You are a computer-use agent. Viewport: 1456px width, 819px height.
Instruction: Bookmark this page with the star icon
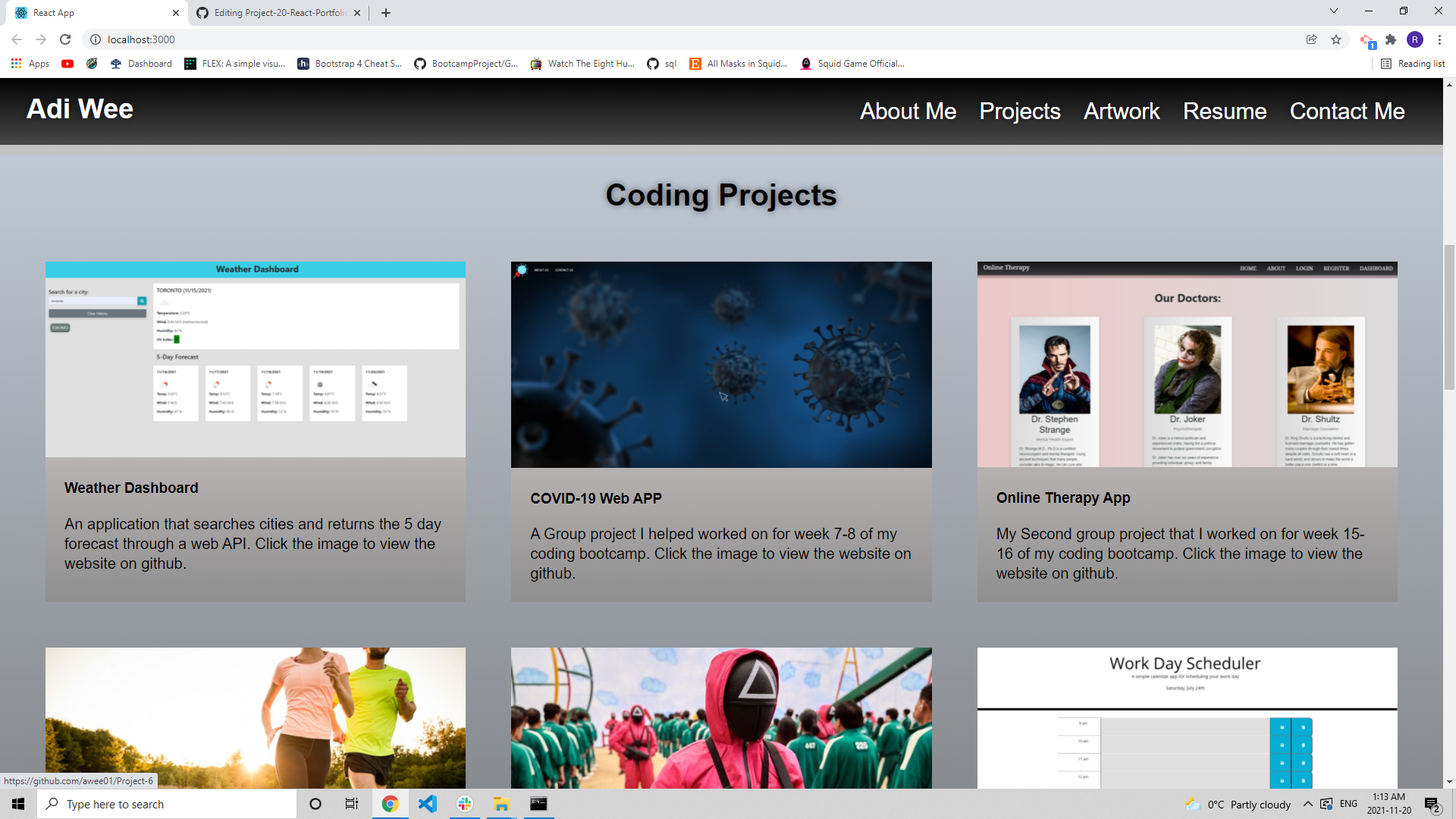click(x=1336, y=39)
